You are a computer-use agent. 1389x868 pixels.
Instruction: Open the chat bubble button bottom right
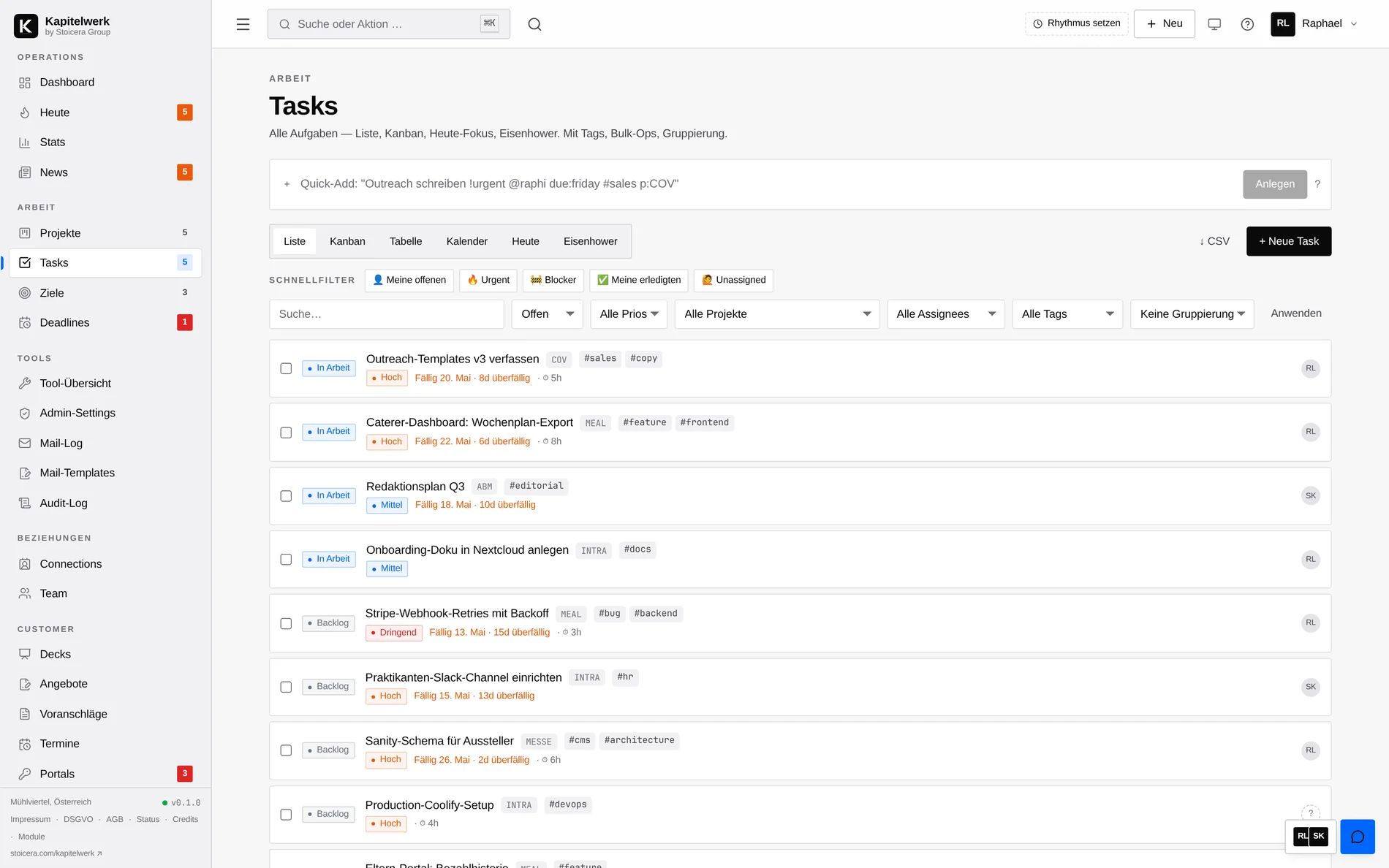pos(1358,837)
